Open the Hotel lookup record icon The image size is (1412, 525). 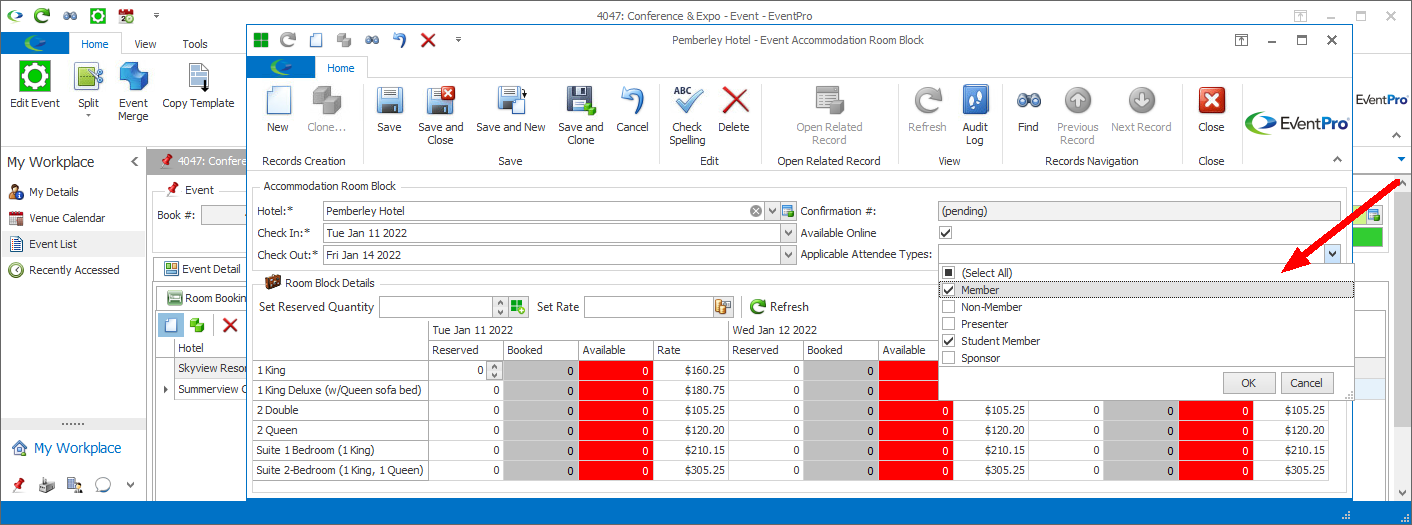click(788, 211)
